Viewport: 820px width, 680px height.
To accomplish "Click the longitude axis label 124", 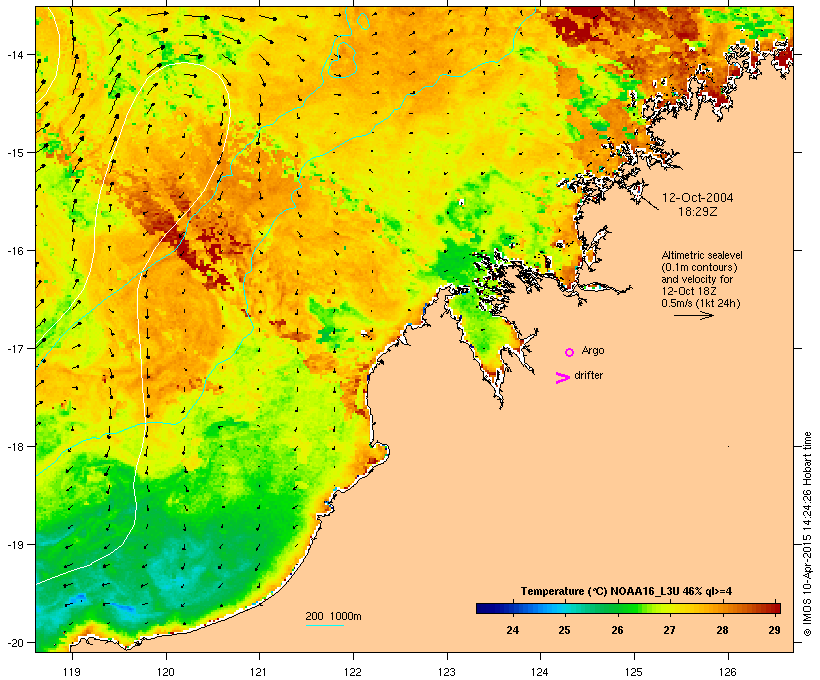I will point(540,672).
